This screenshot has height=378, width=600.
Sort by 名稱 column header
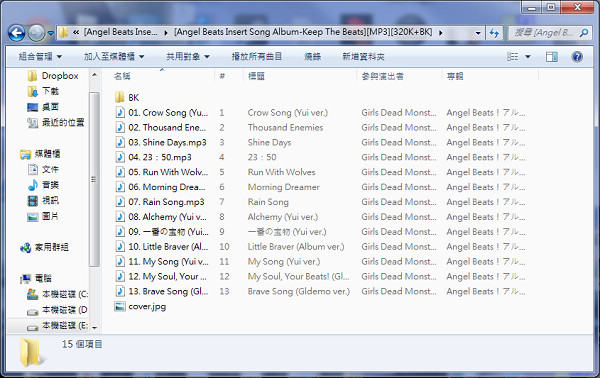(x=122, y=76)
